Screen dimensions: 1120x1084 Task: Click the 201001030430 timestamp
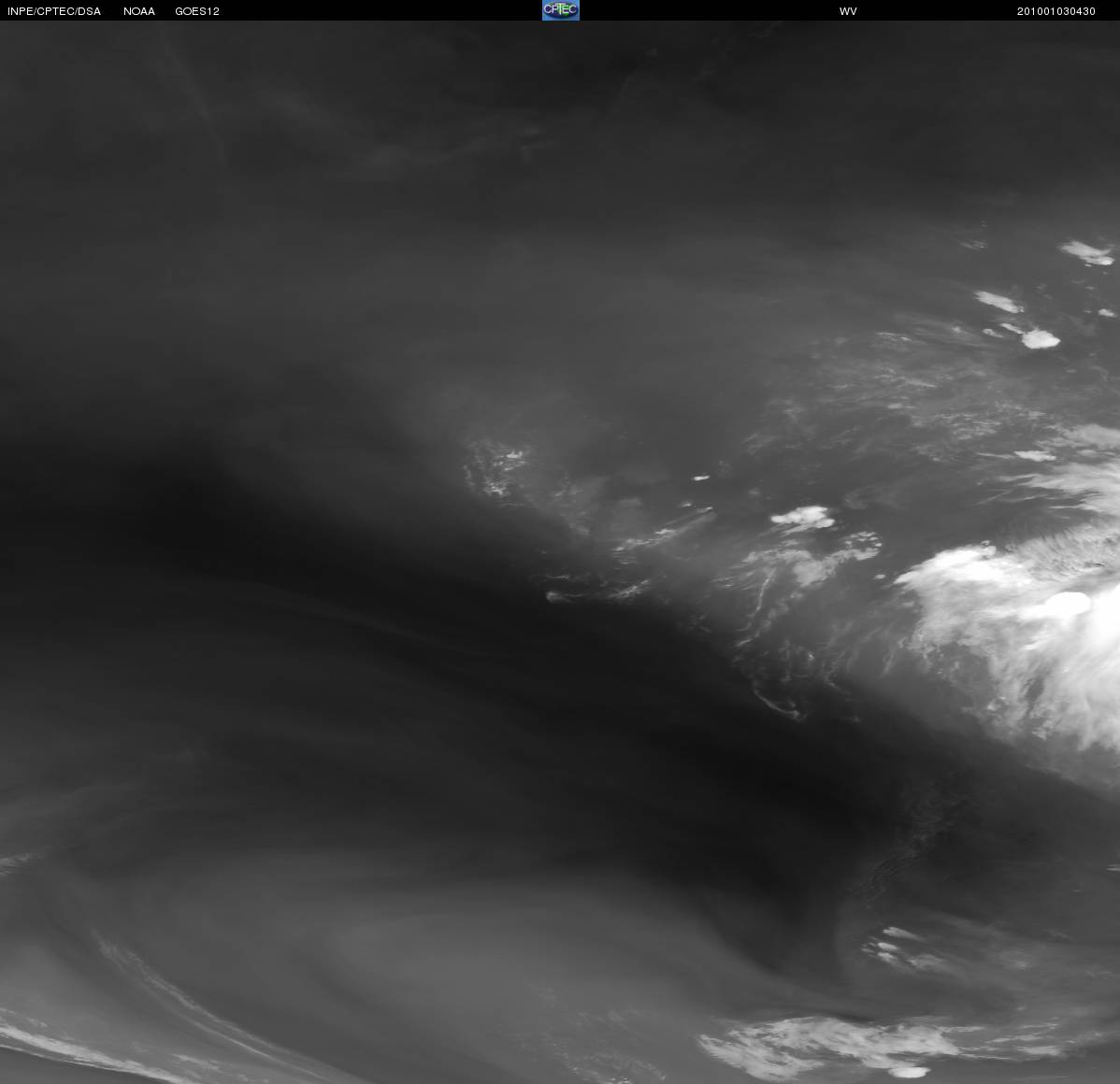[x=1056, y=11]
